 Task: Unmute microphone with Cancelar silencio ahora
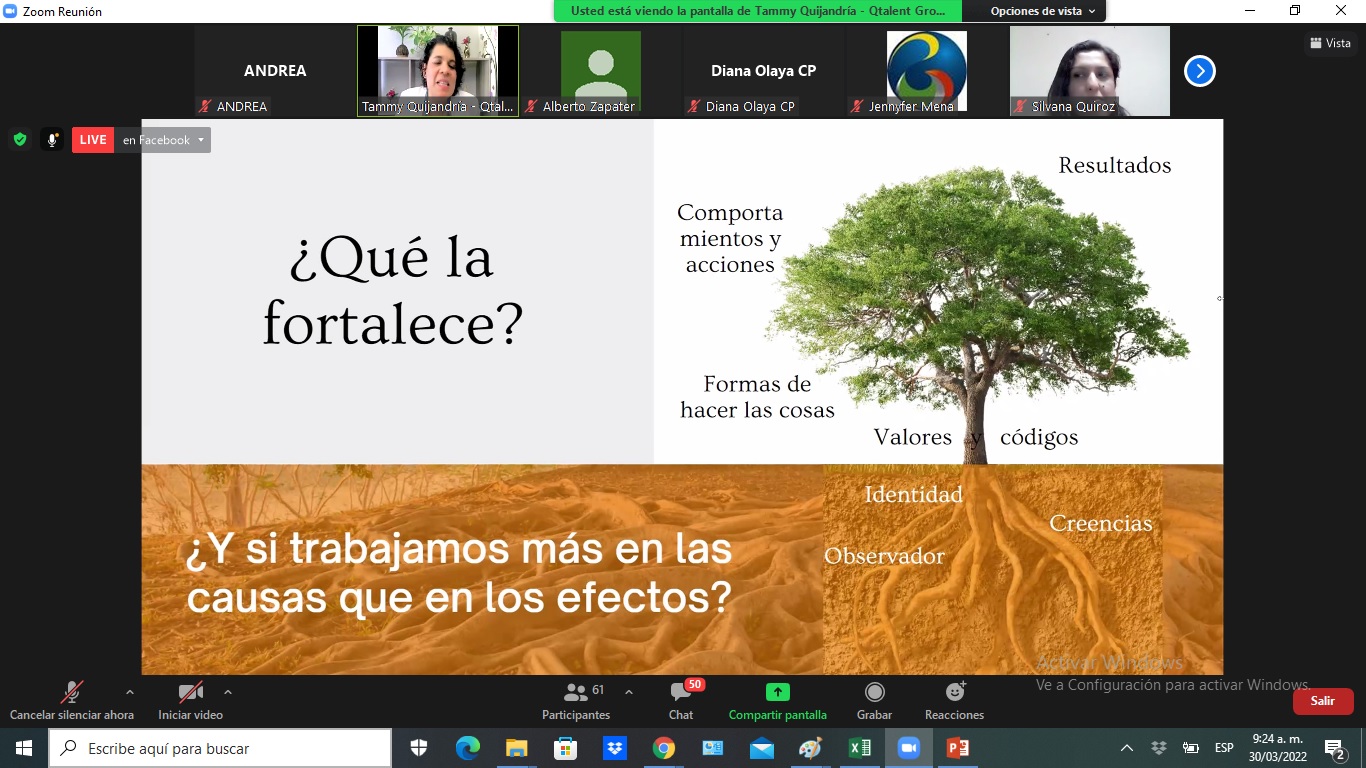point(72,701)
